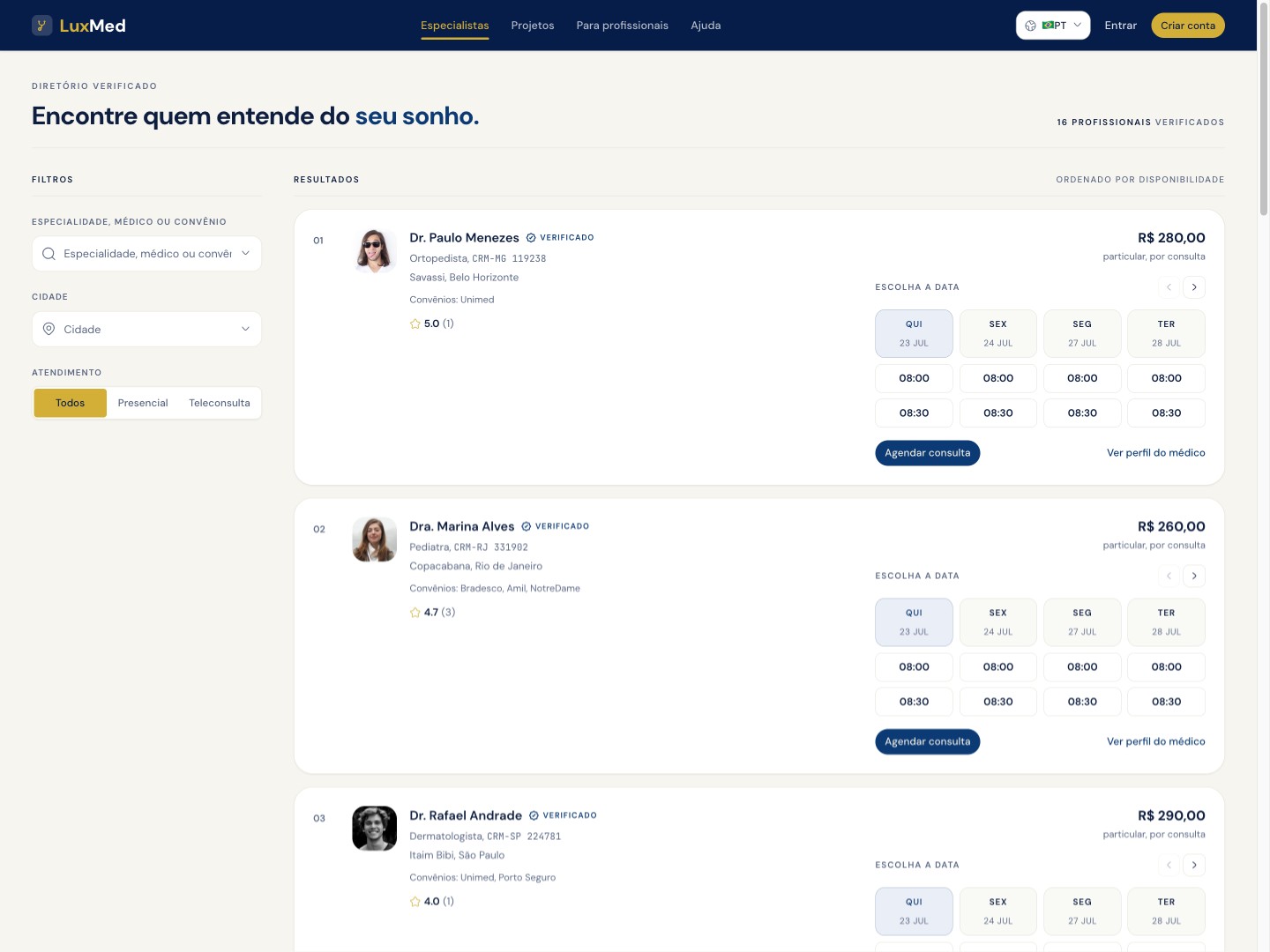This screenshot has height=952, width=1270.
Task: Select SEX 24 JUL for Dr. Rafael Andrade
Action: 998,911
